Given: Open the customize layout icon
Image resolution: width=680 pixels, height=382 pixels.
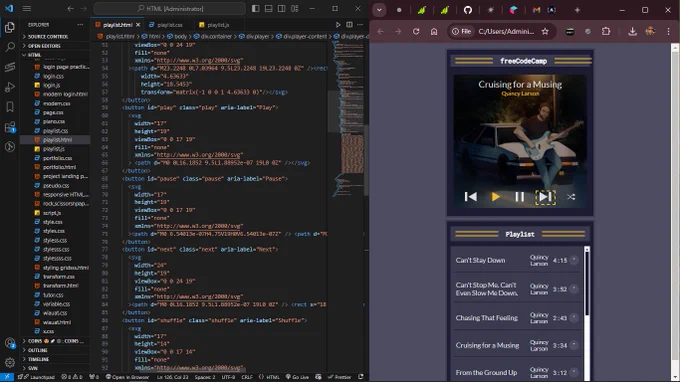Looking at the screenshot, I should pyautogui.click(x=294, y=9).
